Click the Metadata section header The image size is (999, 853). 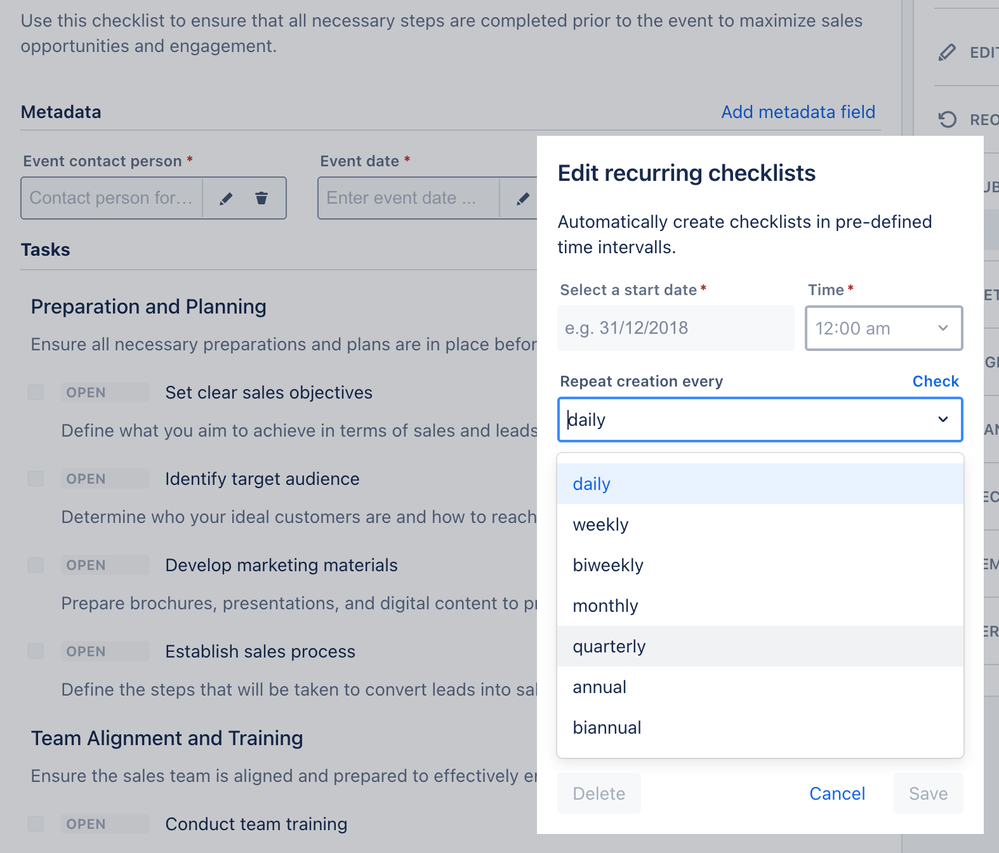[x=60, y=112]
